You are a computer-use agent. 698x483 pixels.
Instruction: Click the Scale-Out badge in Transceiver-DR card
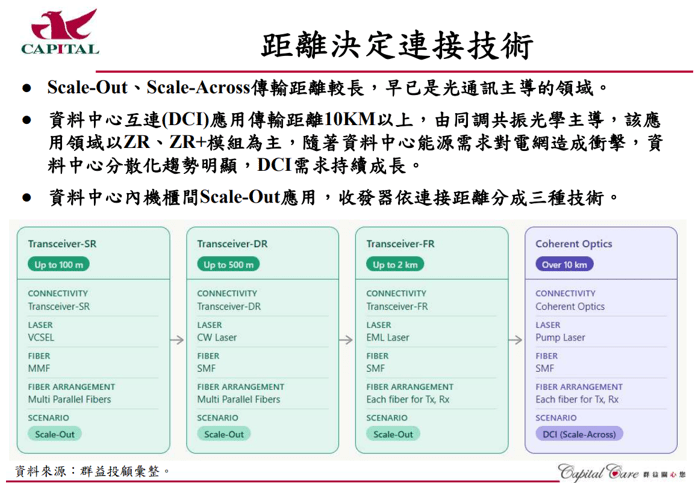point(224,434)
